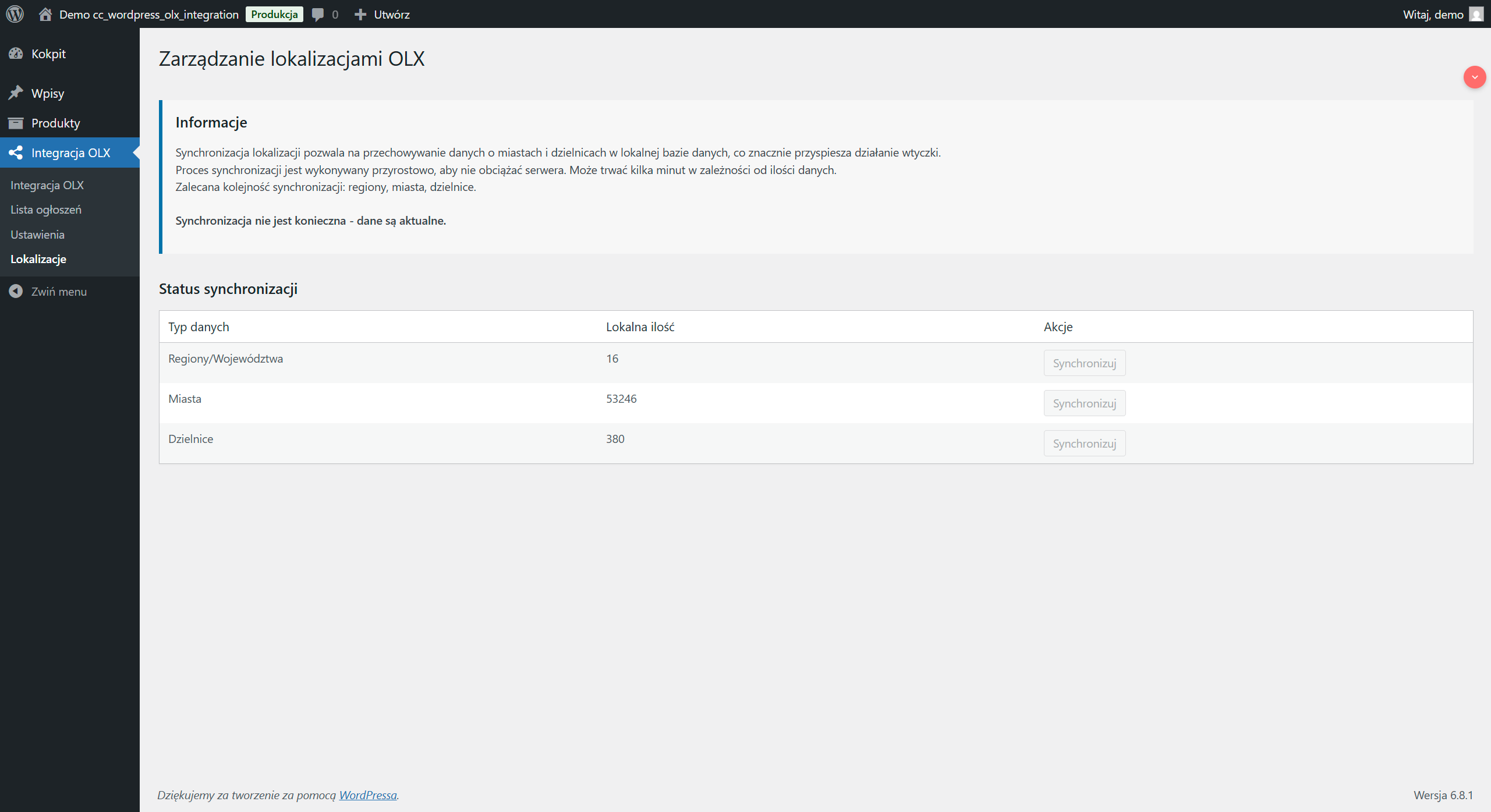
Task: Click Synchronizuj for Regiony/Województwa
Action: [x=1084, y=363]
